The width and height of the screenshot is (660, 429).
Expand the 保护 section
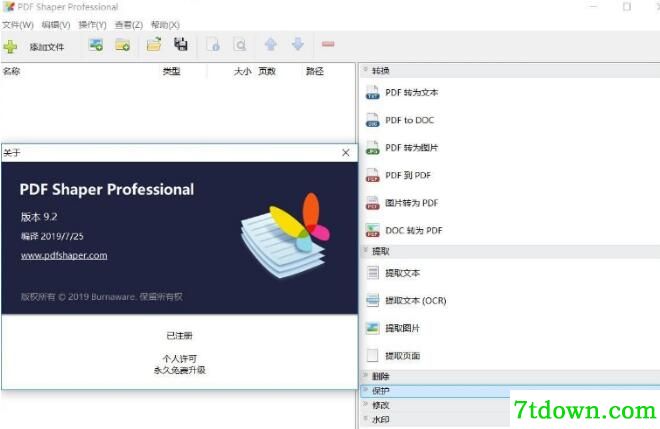(365, 390)
